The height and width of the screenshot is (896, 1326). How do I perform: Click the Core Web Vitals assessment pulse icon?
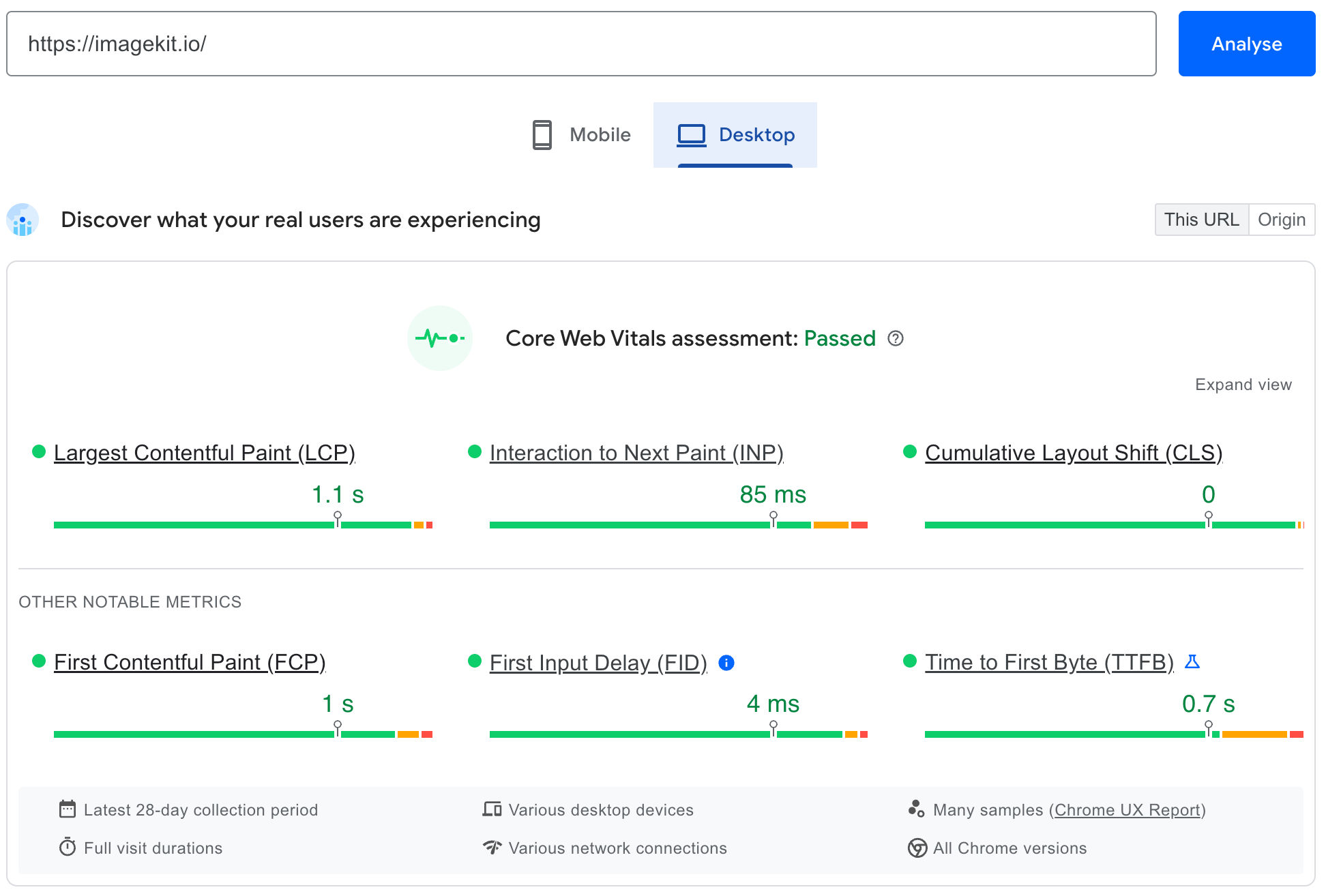[x=440, y=338]
